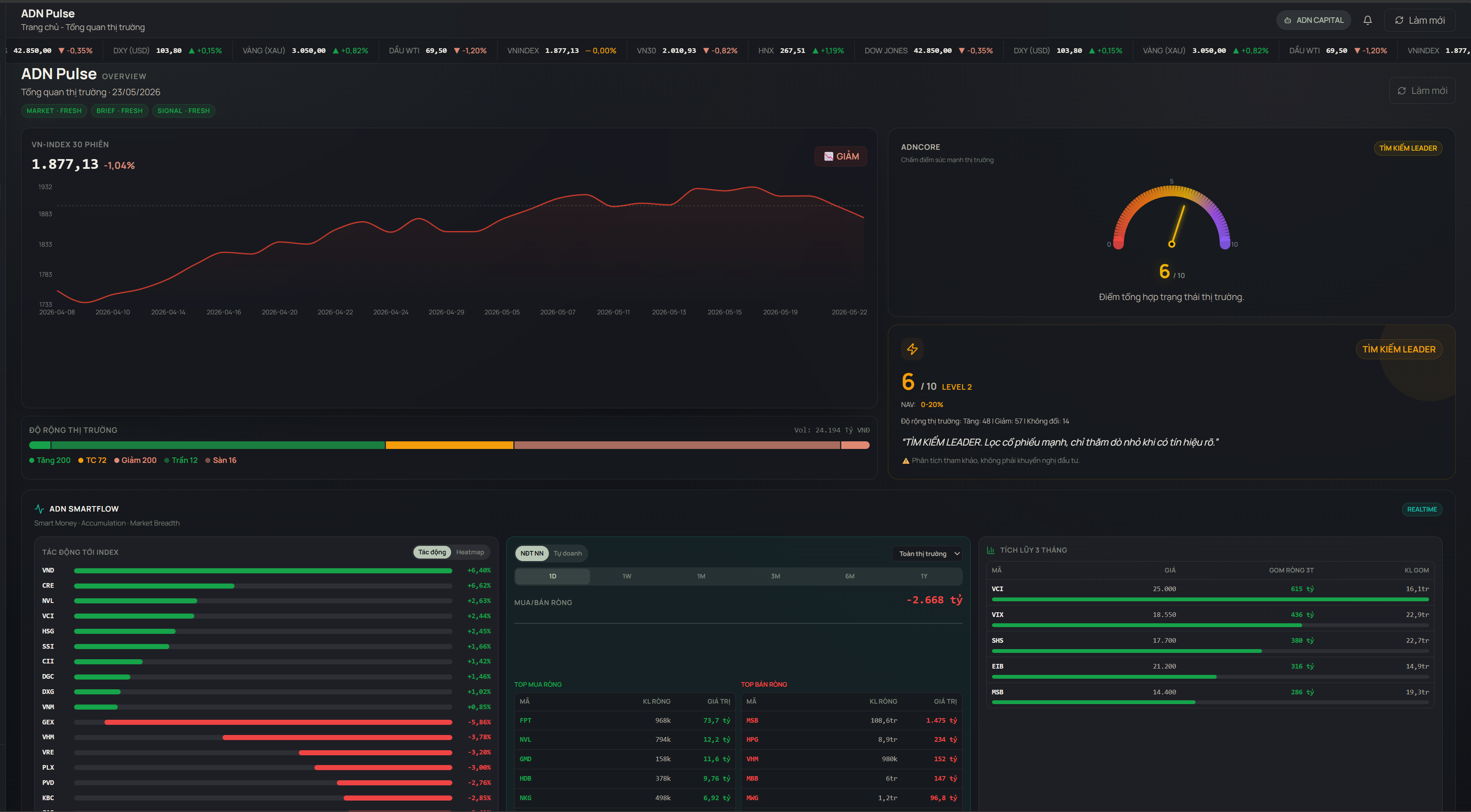1471x812 pixels.
Task: Click the lightning bolt icon in signal card
Action: pyautogui.click(x=912, y=349)
